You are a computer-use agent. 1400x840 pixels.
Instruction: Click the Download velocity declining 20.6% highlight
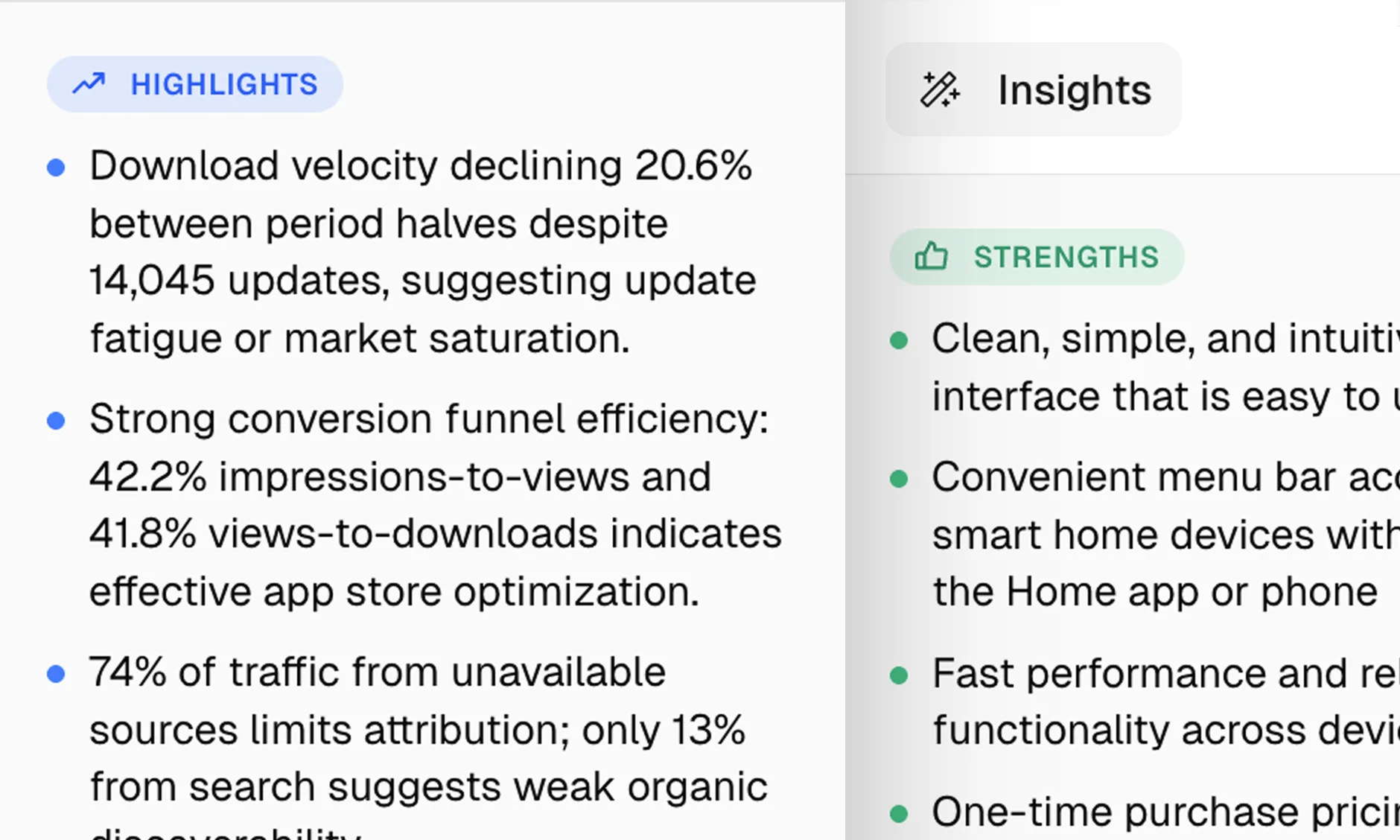tap(421, 252)
